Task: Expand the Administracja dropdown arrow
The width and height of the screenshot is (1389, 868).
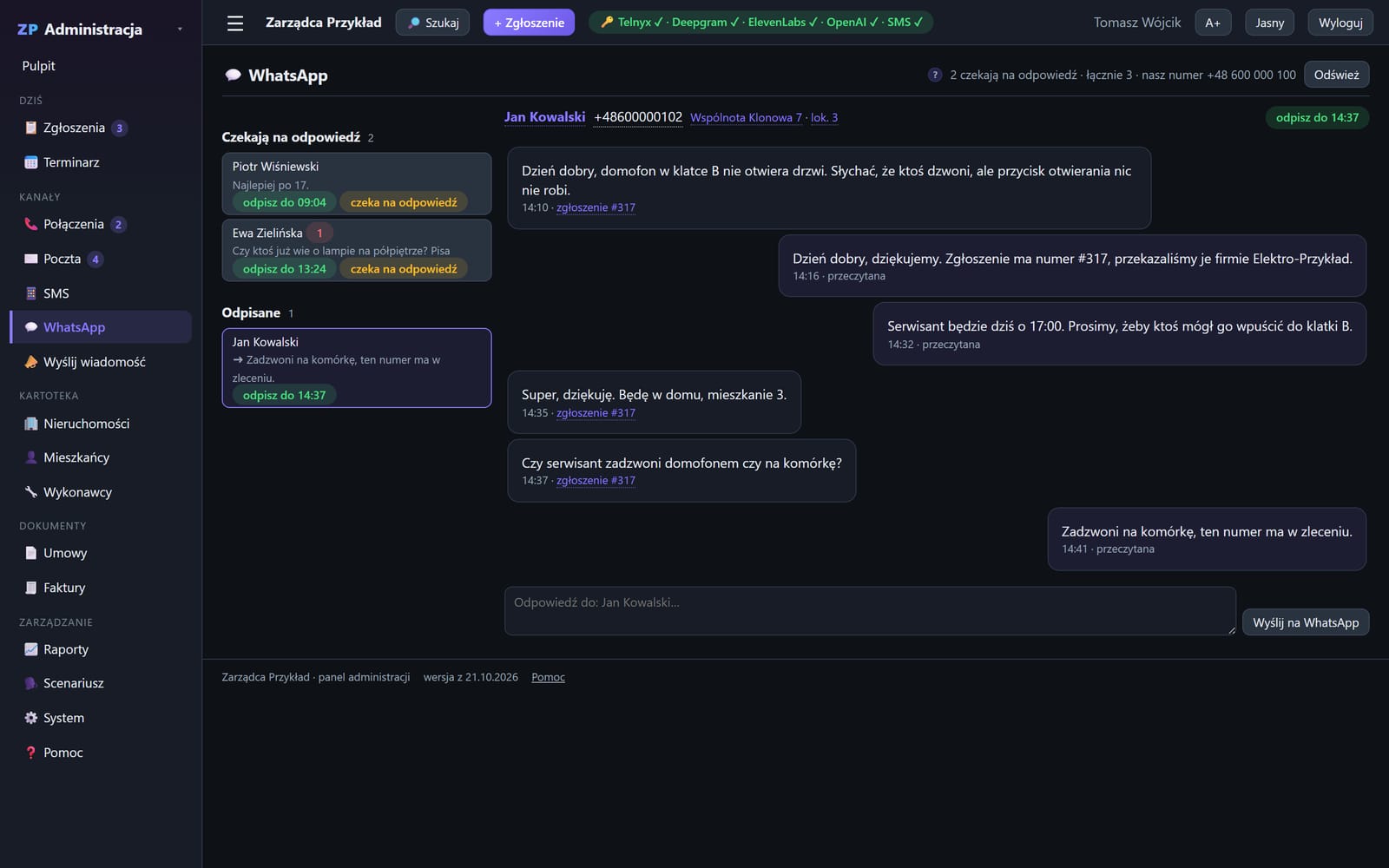Action: point(180,29)
